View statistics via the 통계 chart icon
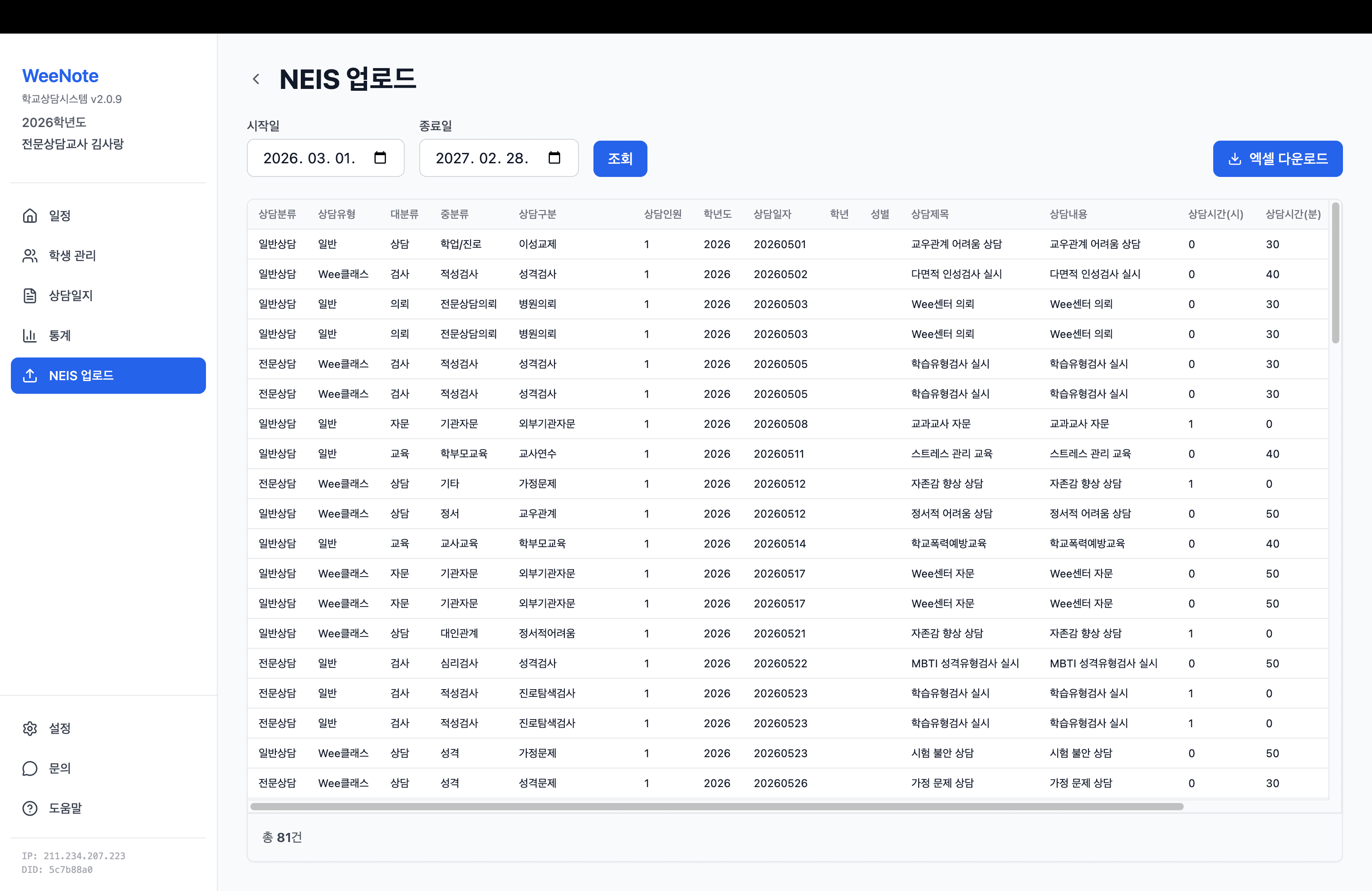This screenshot has width=1372, height=891. (30, 335)
